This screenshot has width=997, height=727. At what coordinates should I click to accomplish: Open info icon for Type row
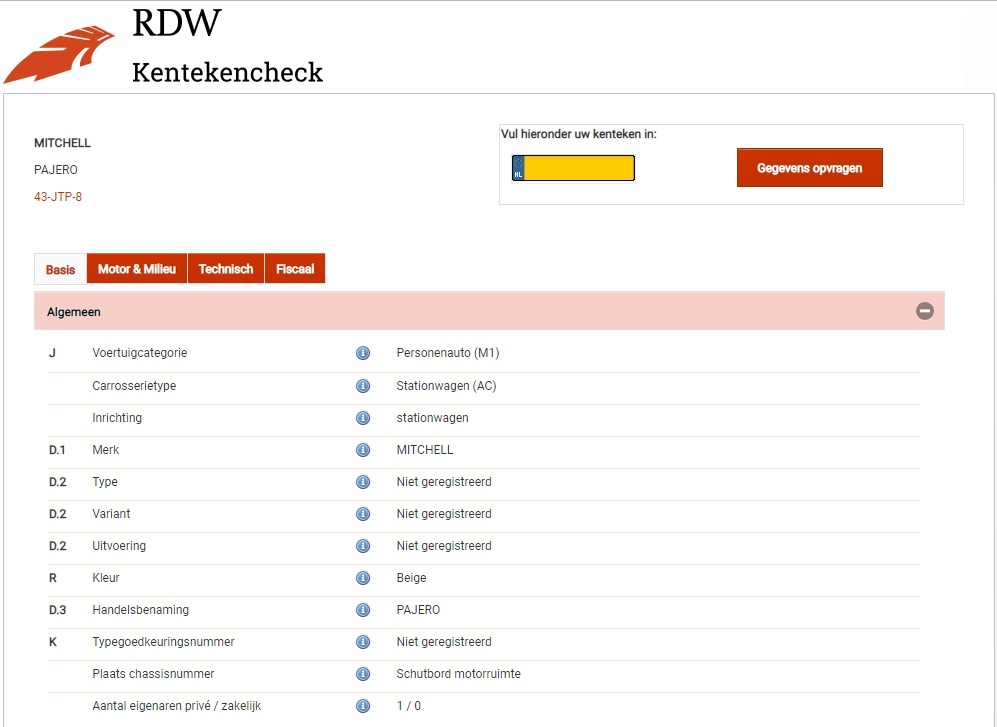pyautogui.click(x=363, y=482)
